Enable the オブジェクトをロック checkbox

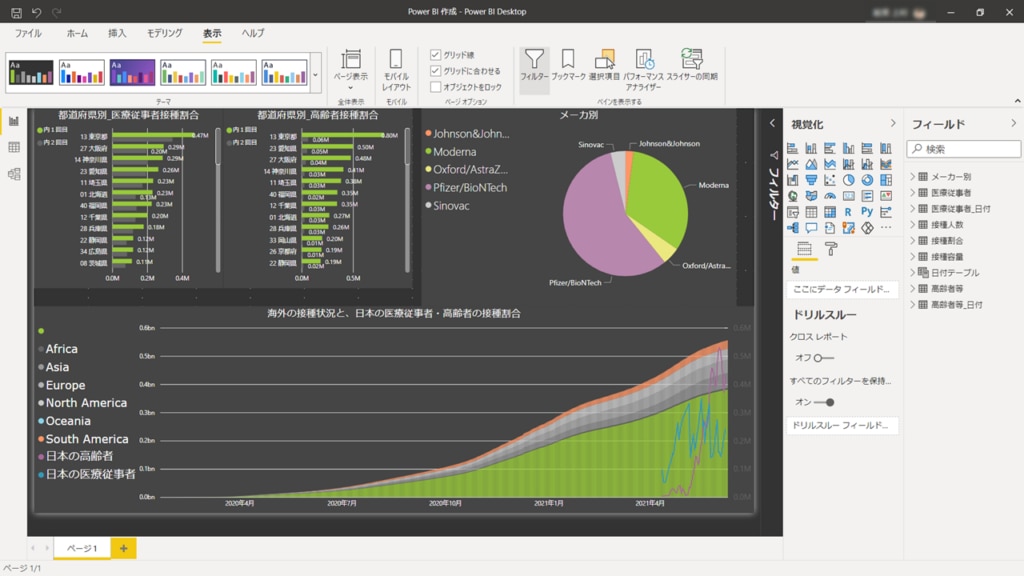tap(436, 87)
